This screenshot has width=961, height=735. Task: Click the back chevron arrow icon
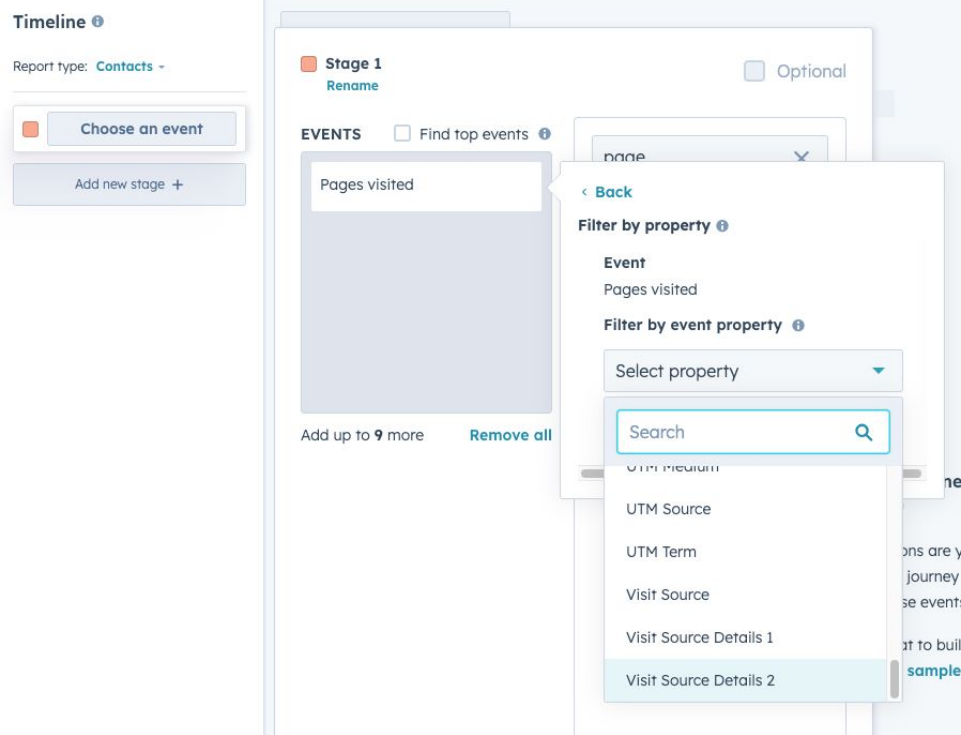pyautogui.click(x=584, y=192)
